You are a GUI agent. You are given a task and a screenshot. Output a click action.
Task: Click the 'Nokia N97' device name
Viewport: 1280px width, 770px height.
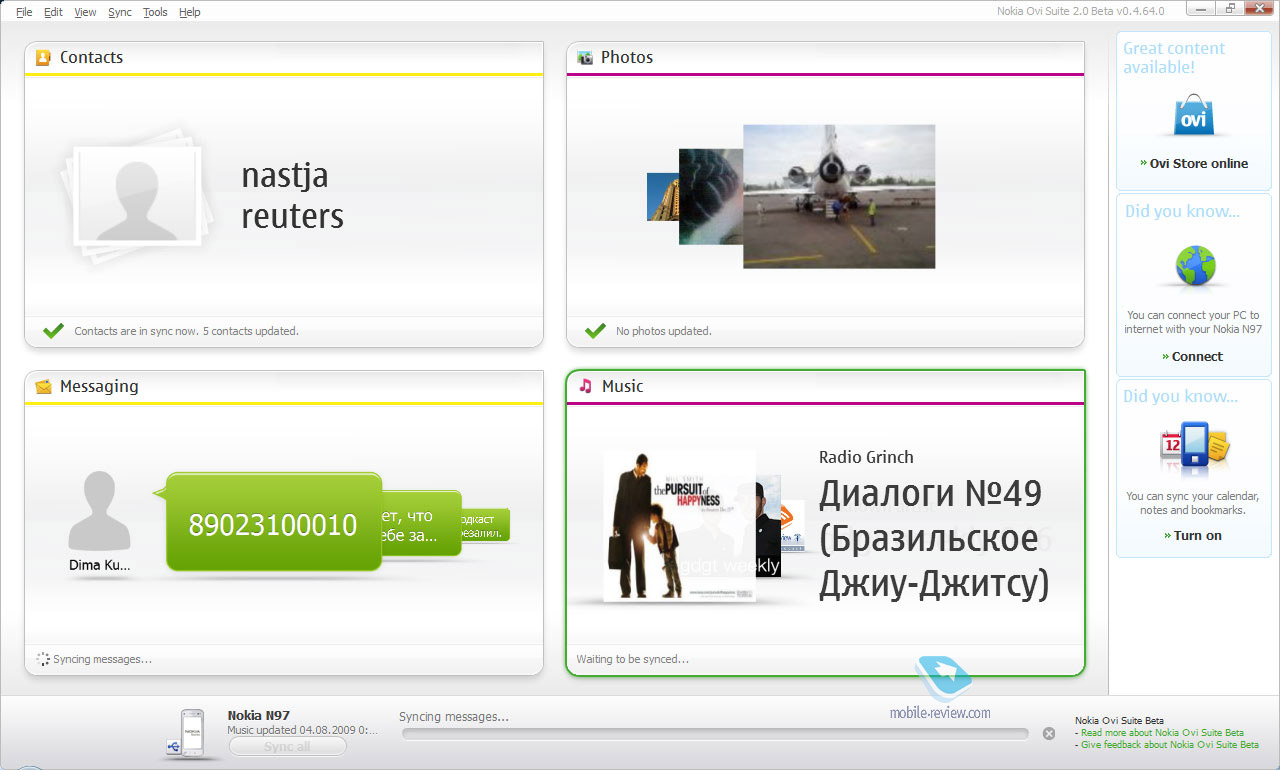(x=258, y=715)
